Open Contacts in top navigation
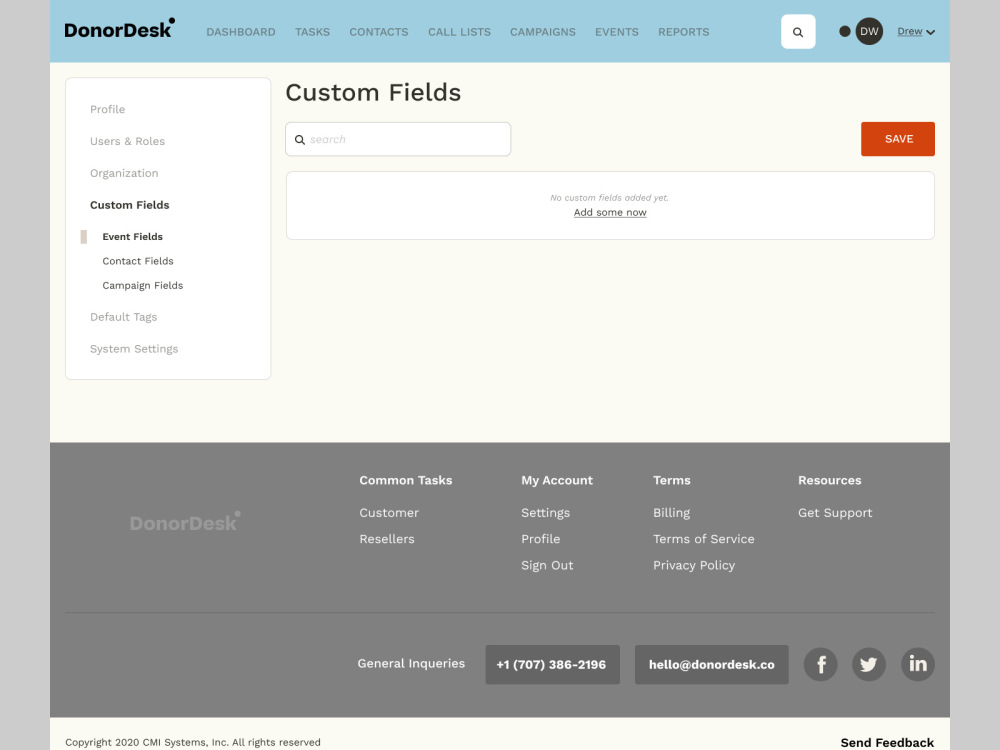 pyautogui.click(x=378, y=32)
